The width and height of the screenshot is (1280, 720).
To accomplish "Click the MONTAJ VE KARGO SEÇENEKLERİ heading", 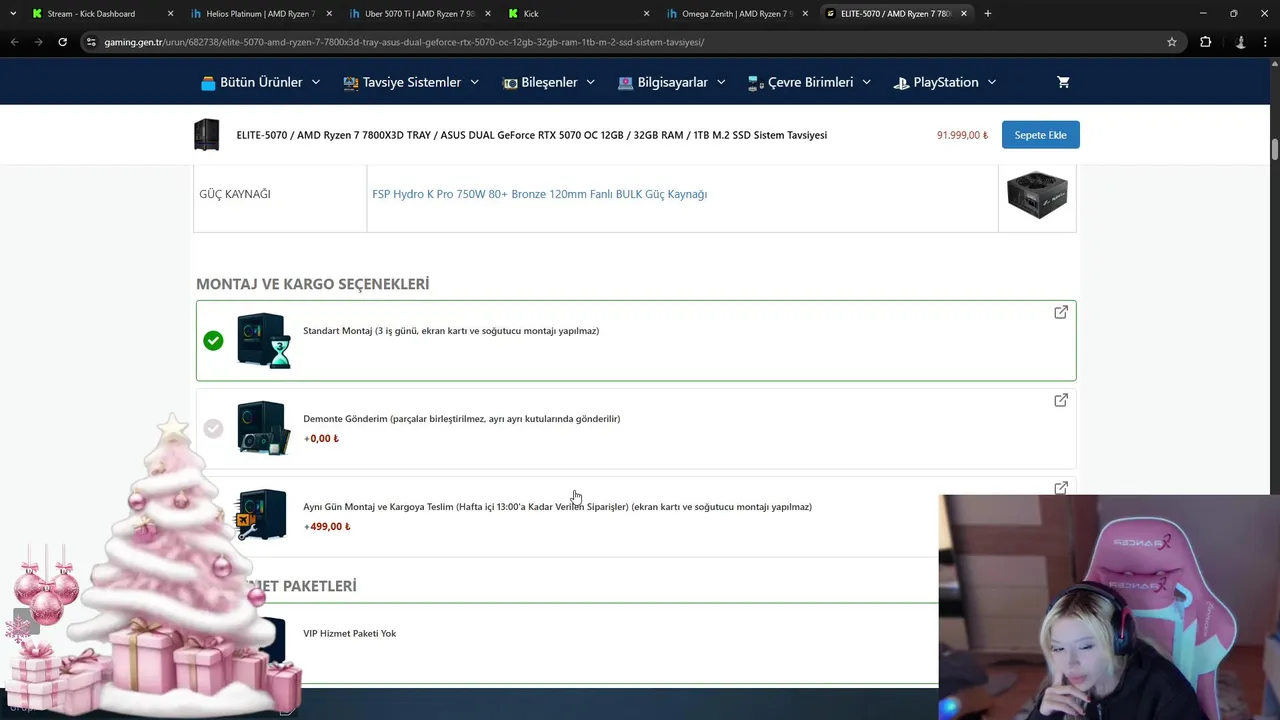I will click(x=312, y=284).
